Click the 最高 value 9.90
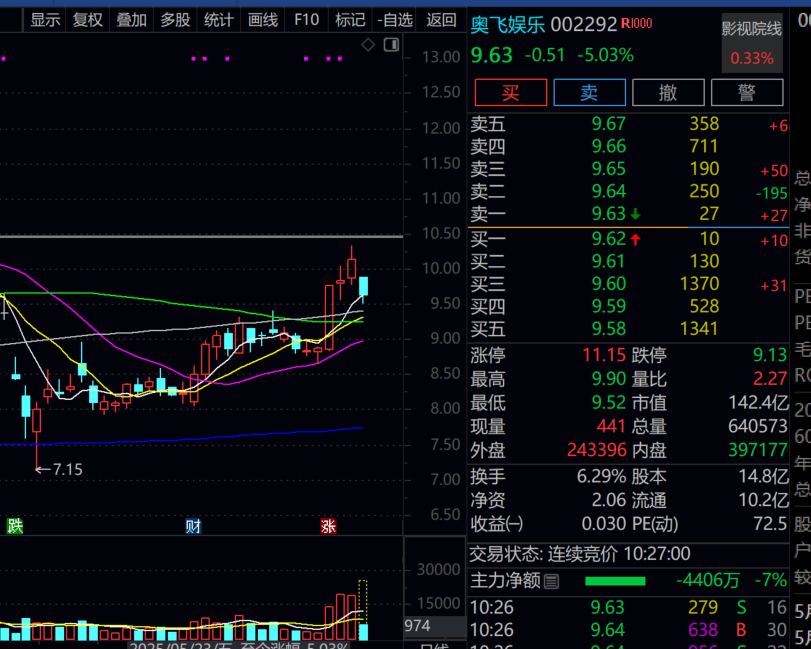The height and width of the screenshot is (649, 811). 609,379
